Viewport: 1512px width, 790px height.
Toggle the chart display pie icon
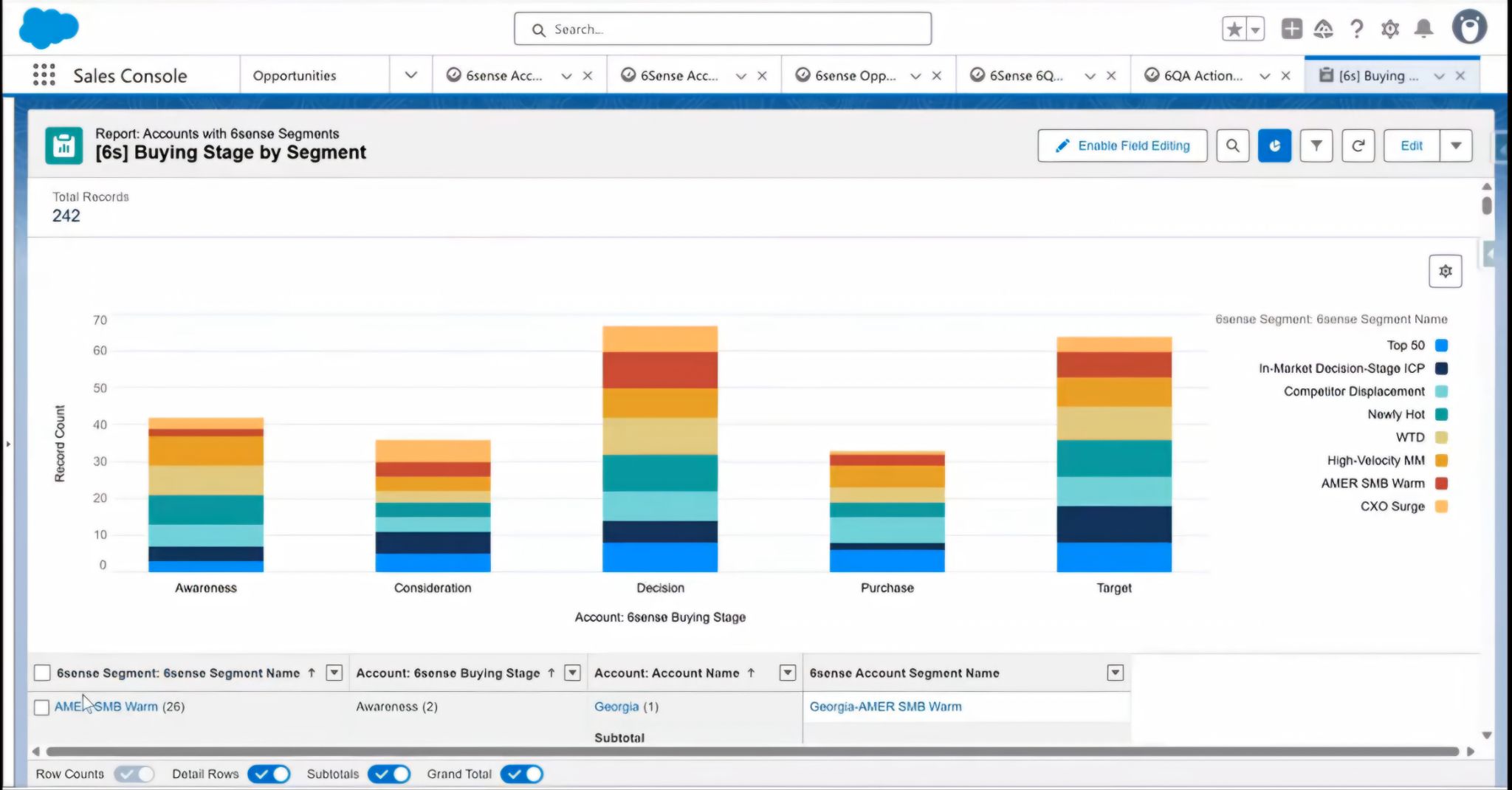(1274, 145)
